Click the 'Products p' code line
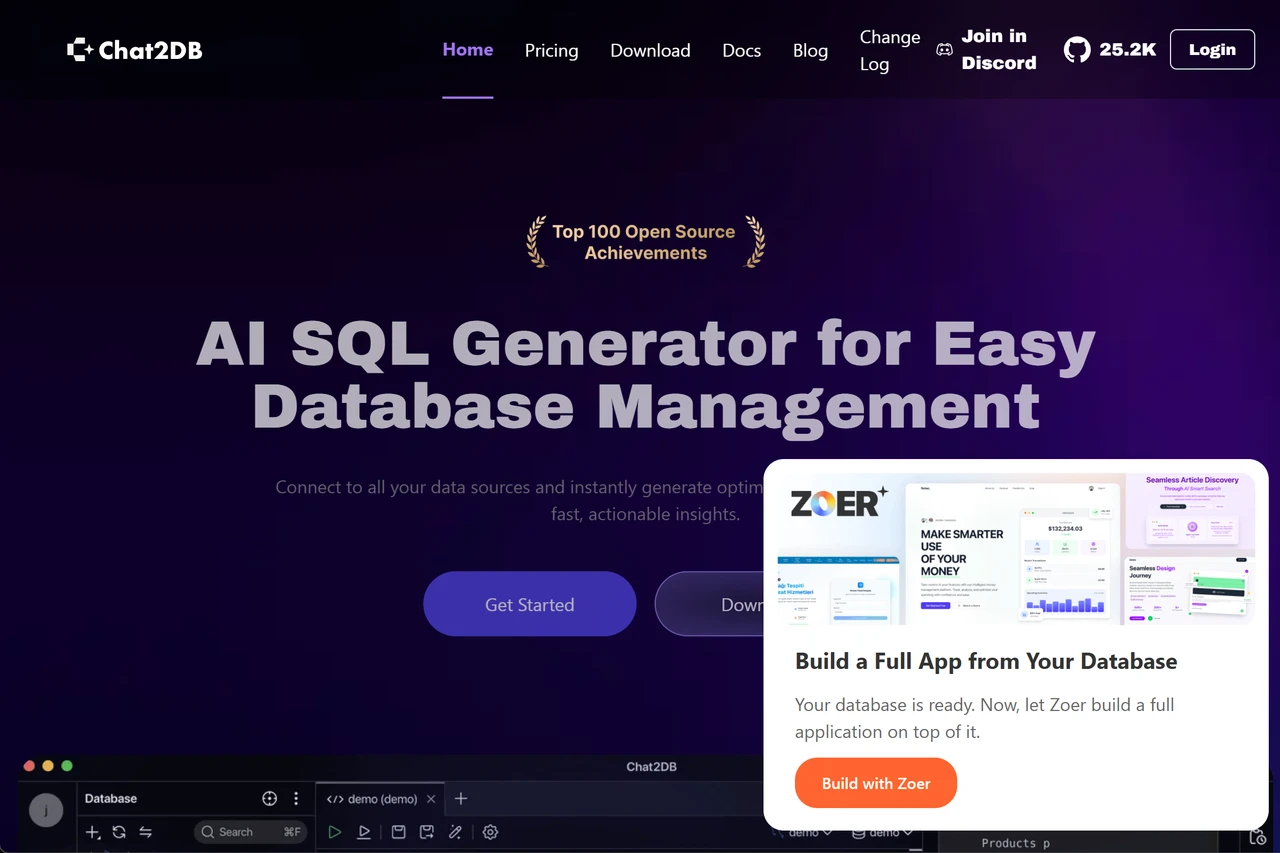 pos(1016,843)
